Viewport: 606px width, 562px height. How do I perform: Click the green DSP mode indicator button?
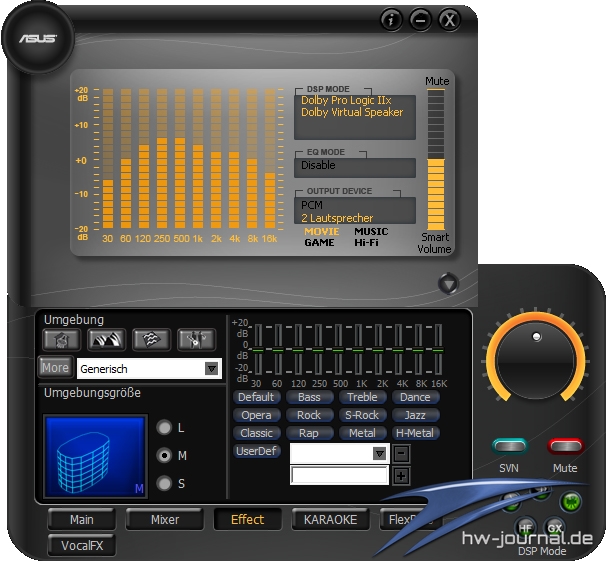570,501
